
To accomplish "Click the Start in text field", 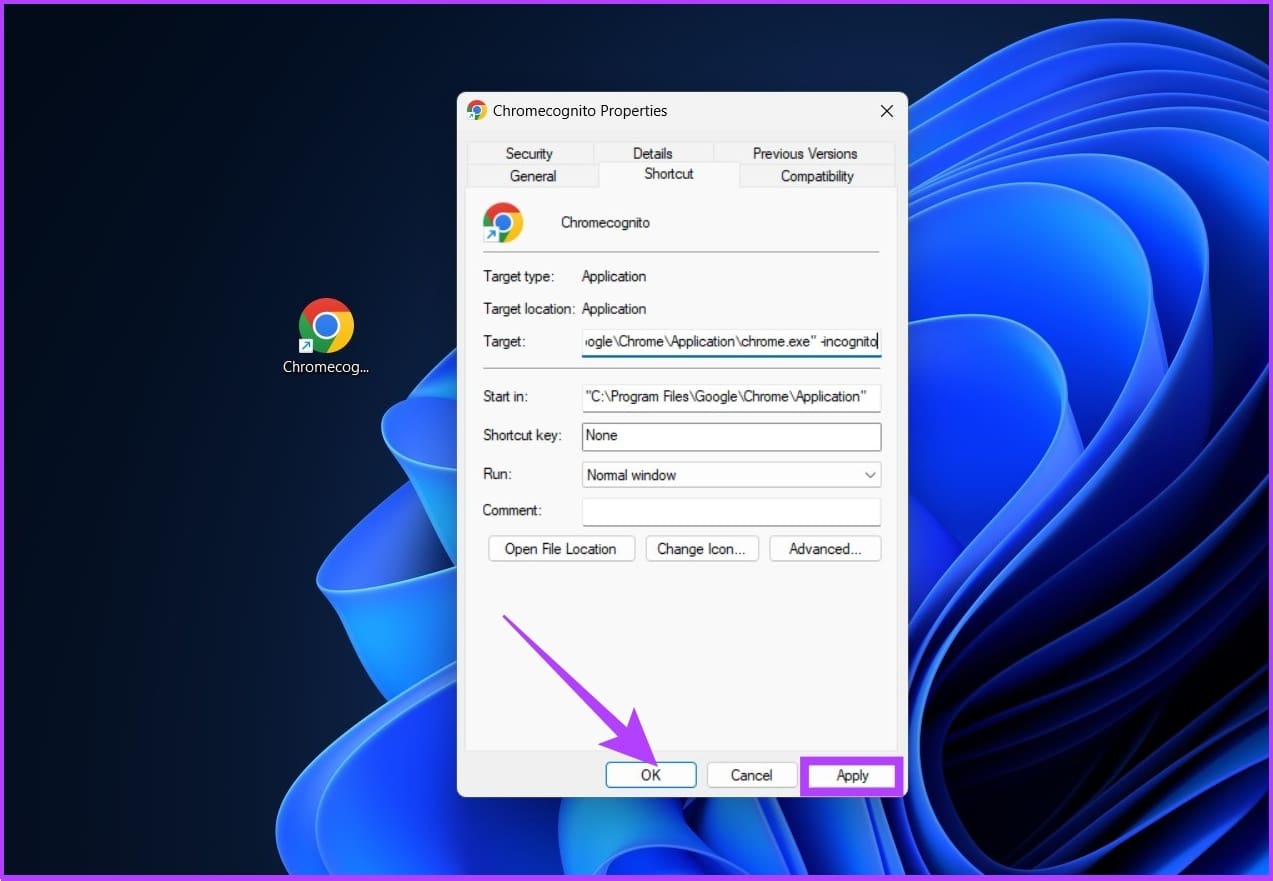I will click(731, 397).
